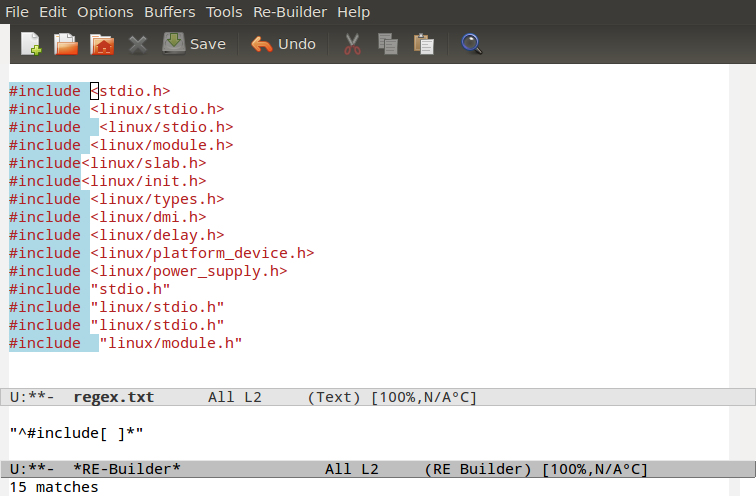This screenshot has height=496, width=756.
Task: Open the Buffers menu list
Action: point(170,12)
